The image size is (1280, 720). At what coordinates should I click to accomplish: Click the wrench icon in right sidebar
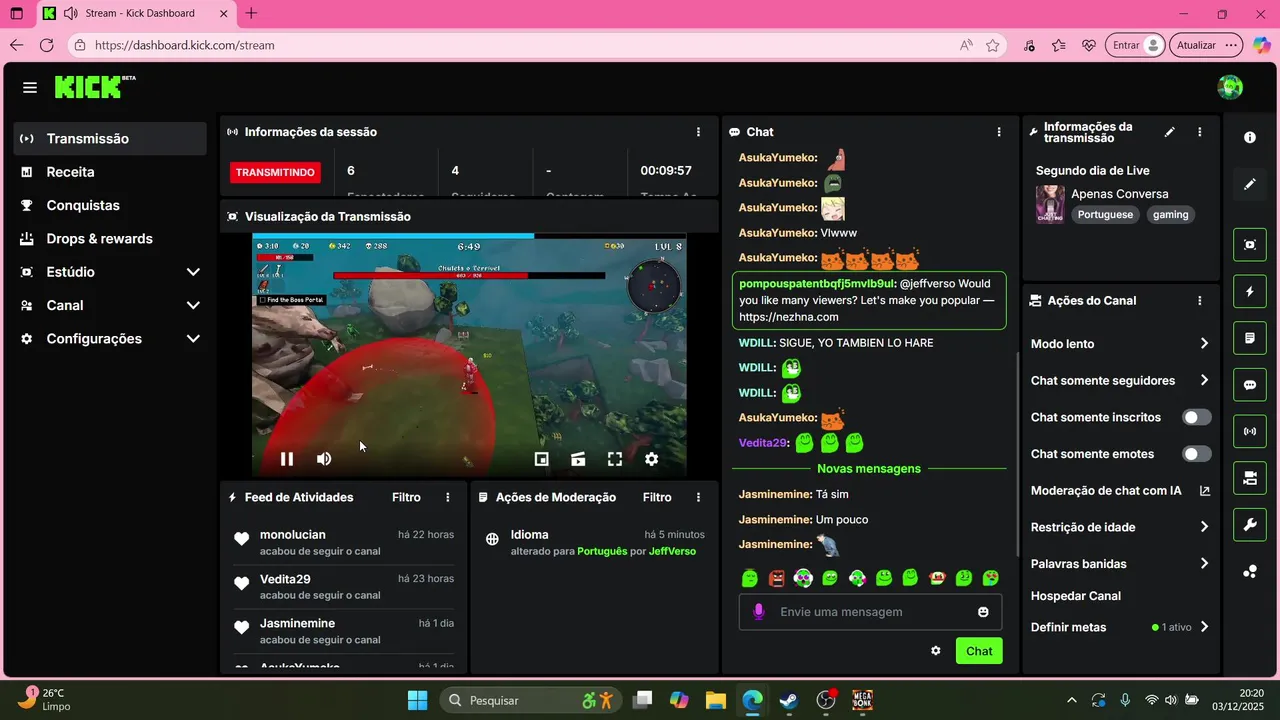tap(1250, 525)
